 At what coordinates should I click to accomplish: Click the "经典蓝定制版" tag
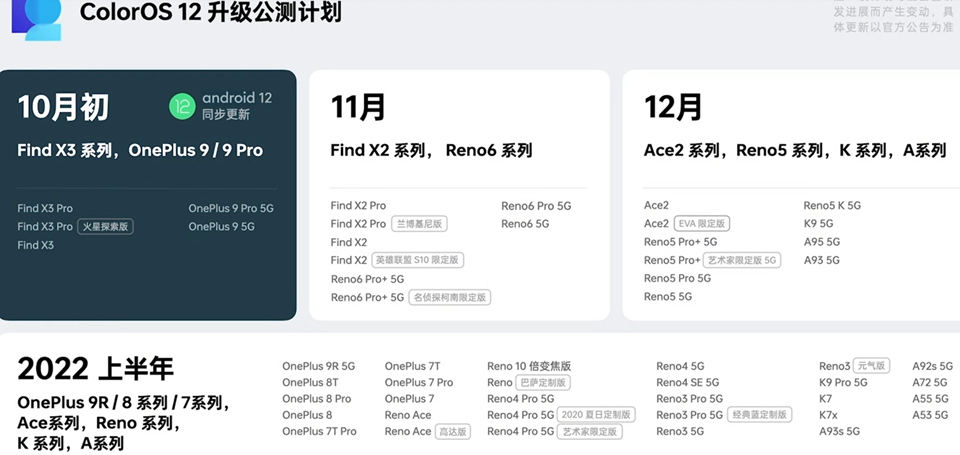pos(760,415)
